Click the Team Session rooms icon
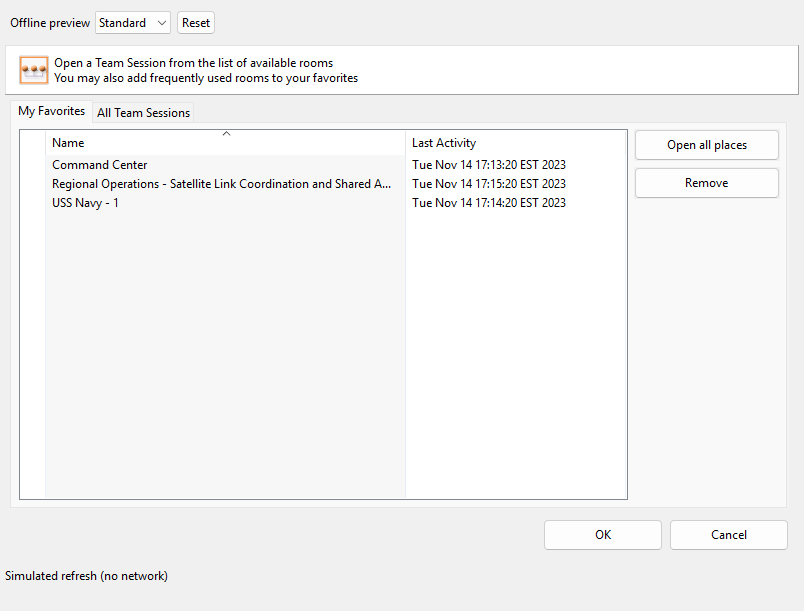The image size is (804, 611). (x=34, y=70)
